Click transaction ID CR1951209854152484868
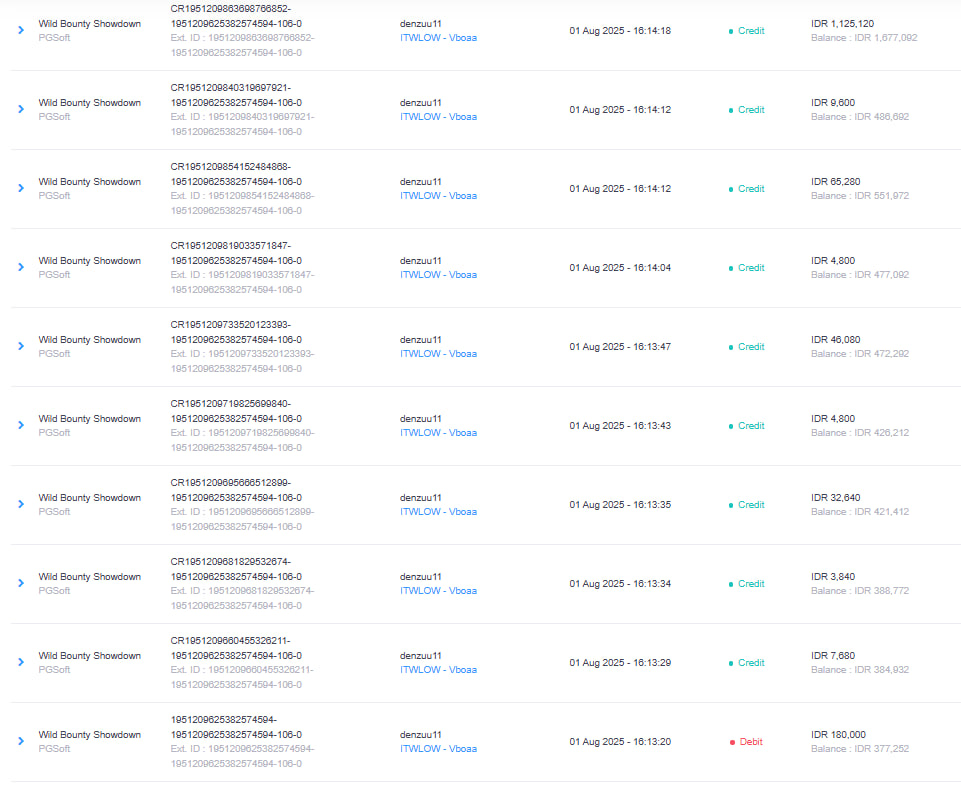Viewport: 961px width, 788px height. (230, 167)
